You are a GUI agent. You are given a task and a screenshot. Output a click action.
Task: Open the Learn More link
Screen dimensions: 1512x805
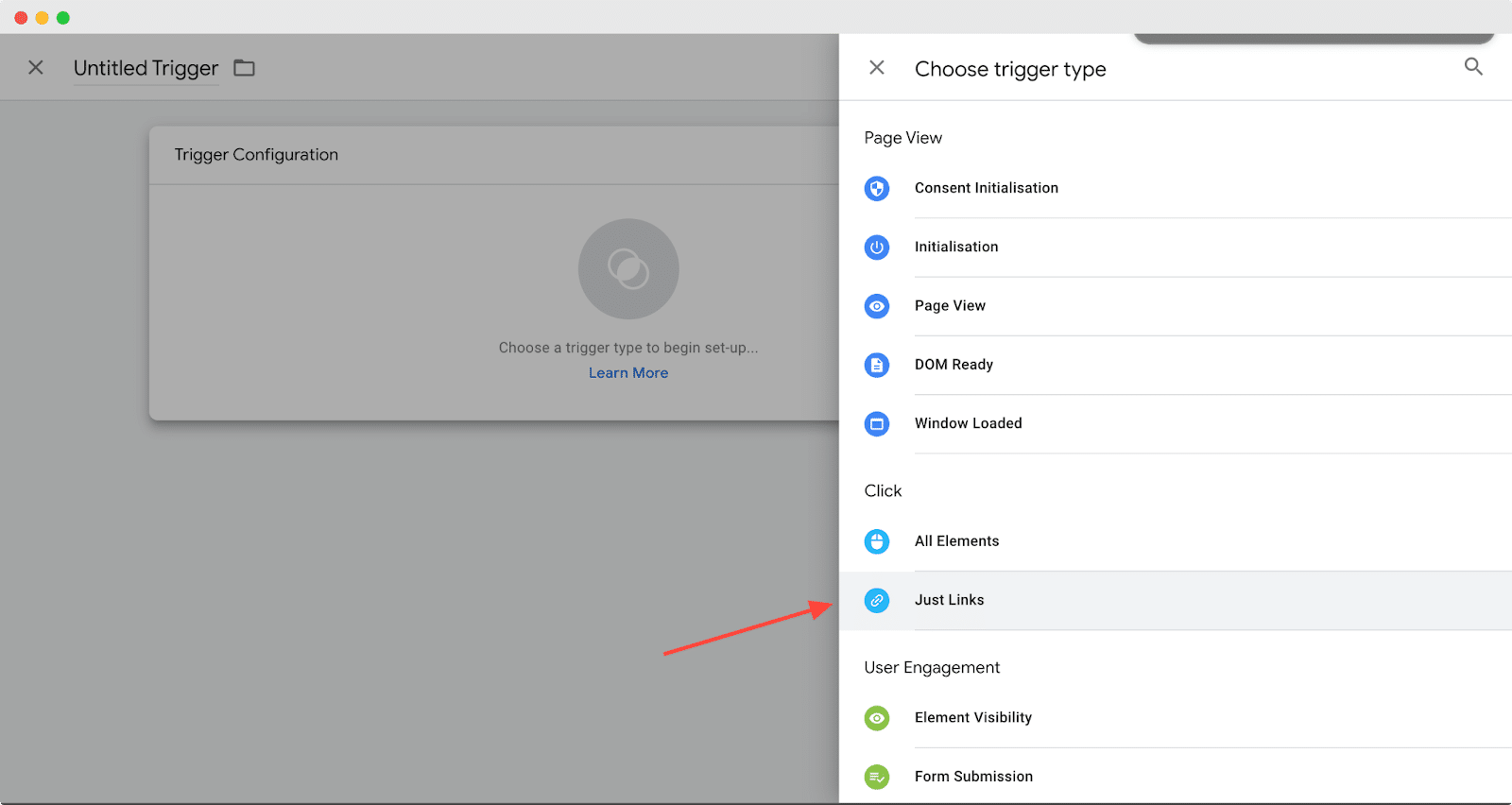[628, 373]
